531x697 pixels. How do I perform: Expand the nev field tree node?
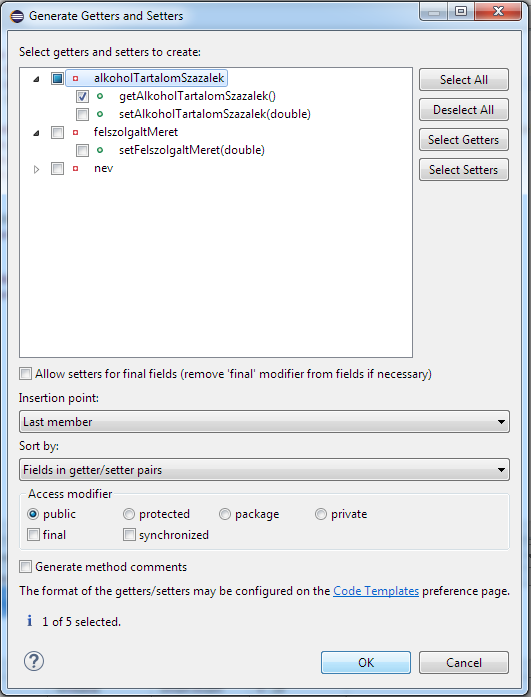coord(36,169)
